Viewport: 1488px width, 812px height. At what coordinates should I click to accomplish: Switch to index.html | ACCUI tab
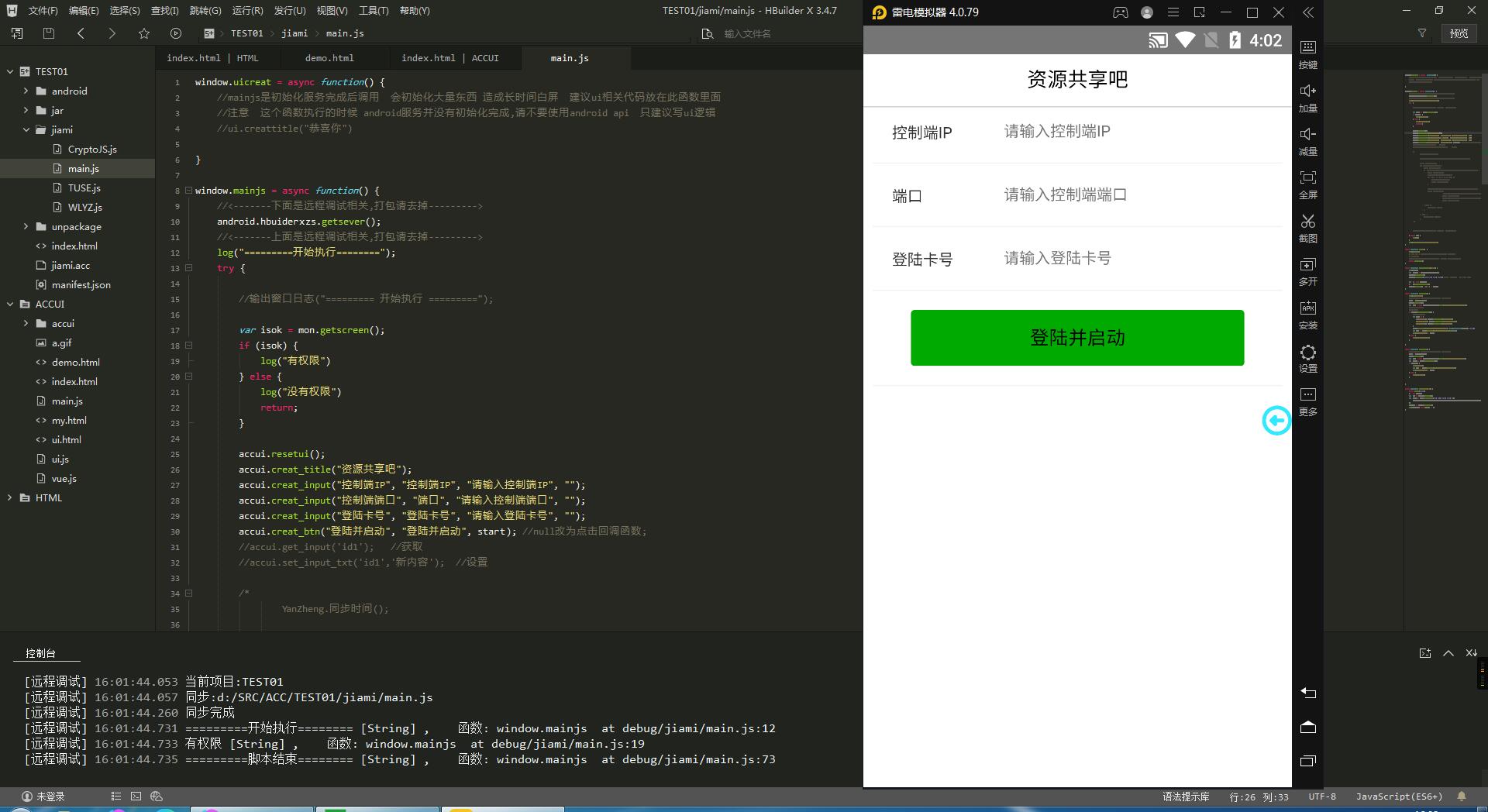pyautogui.click(x=450, y=58)
